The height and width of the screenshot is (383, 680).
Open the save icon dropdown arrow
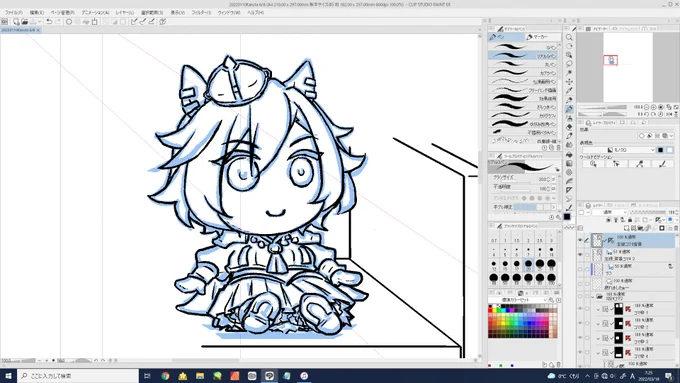[39, 21]
